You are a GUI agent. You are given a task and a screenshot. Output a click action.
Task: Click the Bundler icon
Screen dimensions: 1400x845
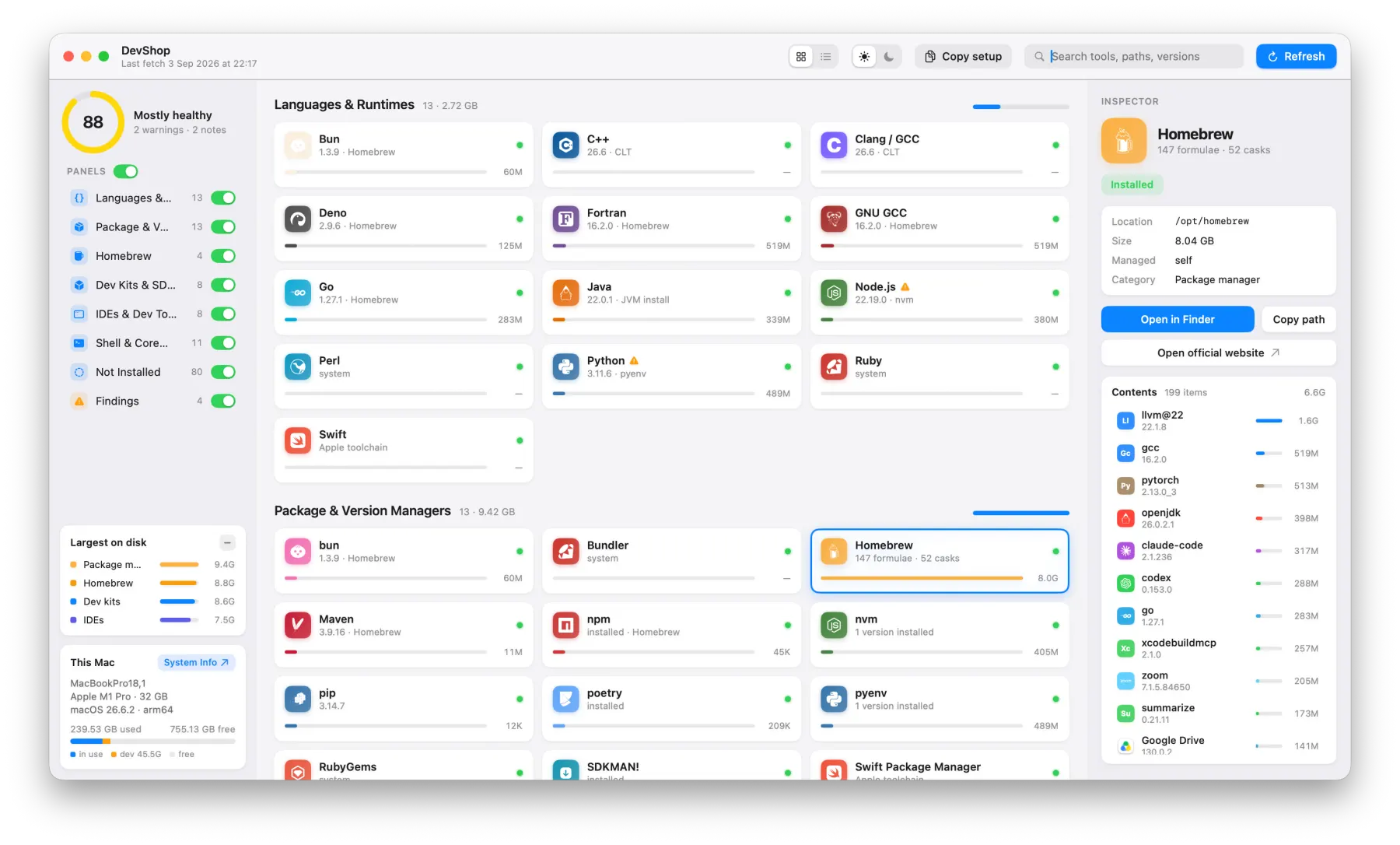pos(566,552)
